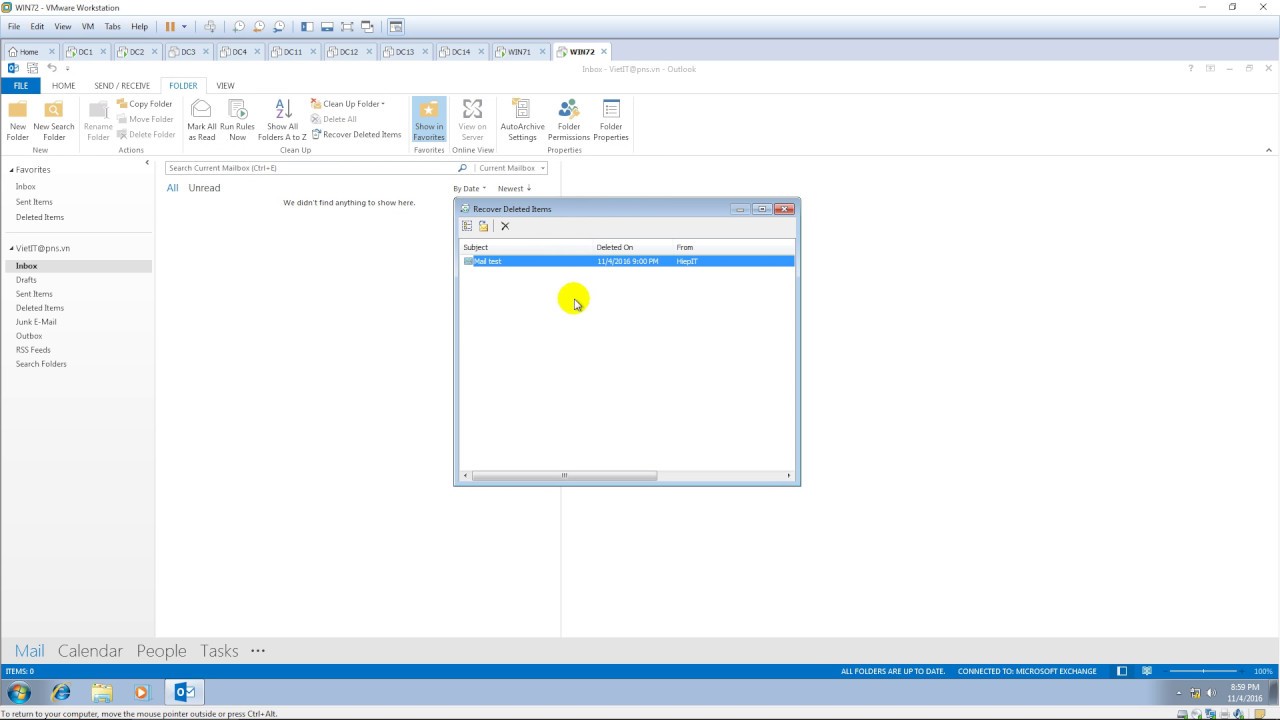Click the Search Current Mailbox field

tap(310, 168)
